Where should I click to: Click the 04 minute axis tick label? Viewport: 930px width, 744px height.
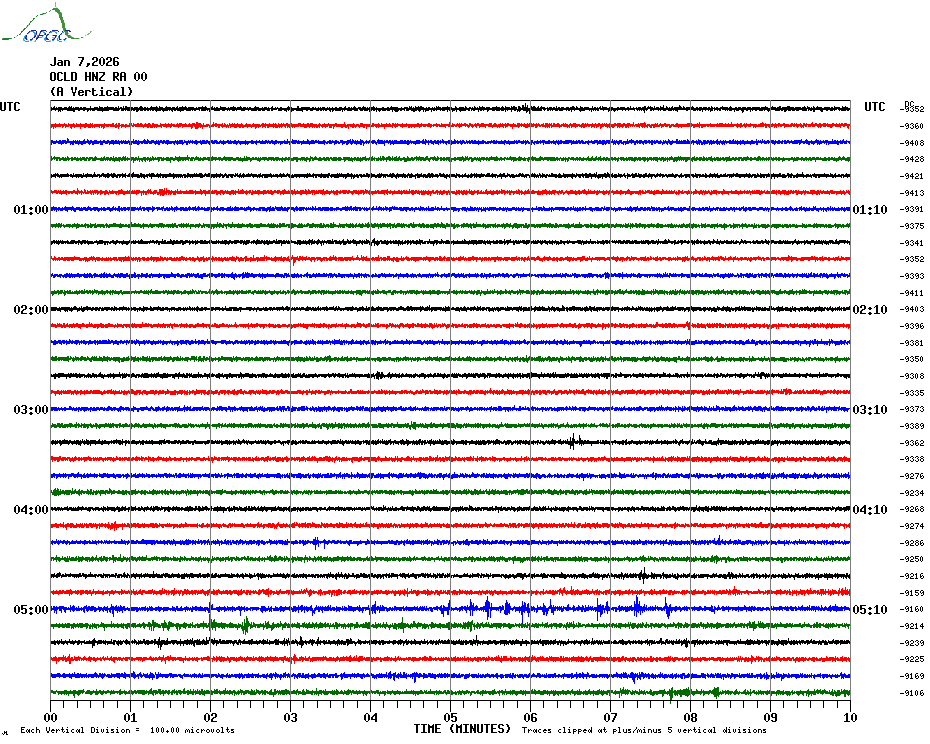[x=371, y=717]
